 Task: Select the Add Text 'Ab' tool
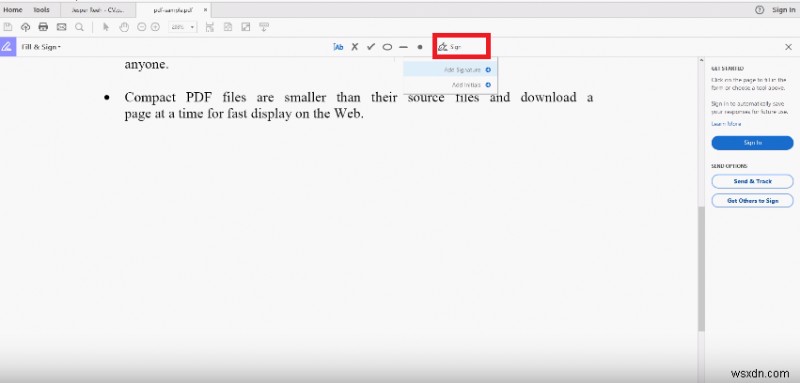pyautogui.click(x=338, y=47)
